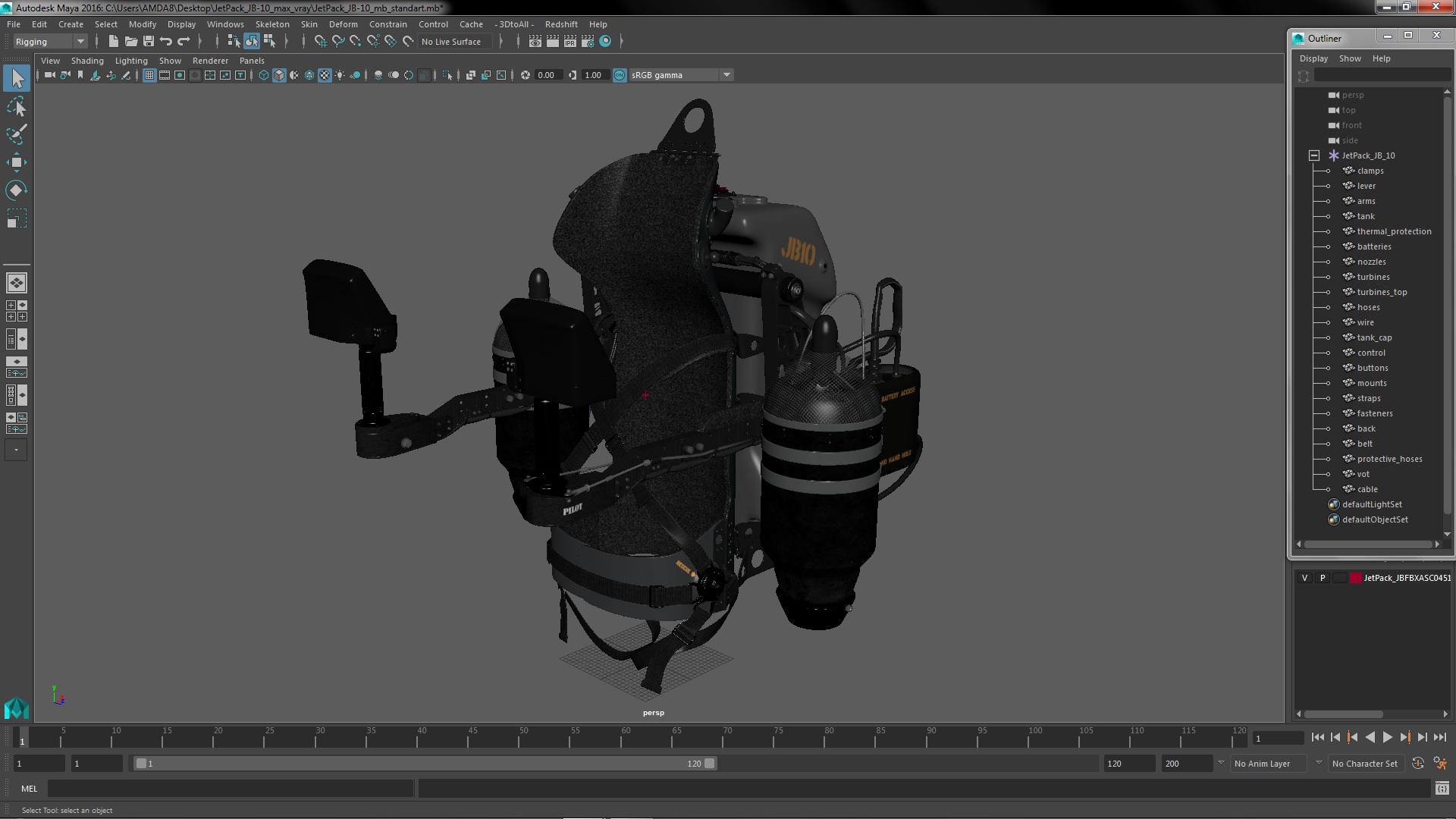Select the Move tool in toolbox
Viewport: 1456px width, 819px height.
16,162
